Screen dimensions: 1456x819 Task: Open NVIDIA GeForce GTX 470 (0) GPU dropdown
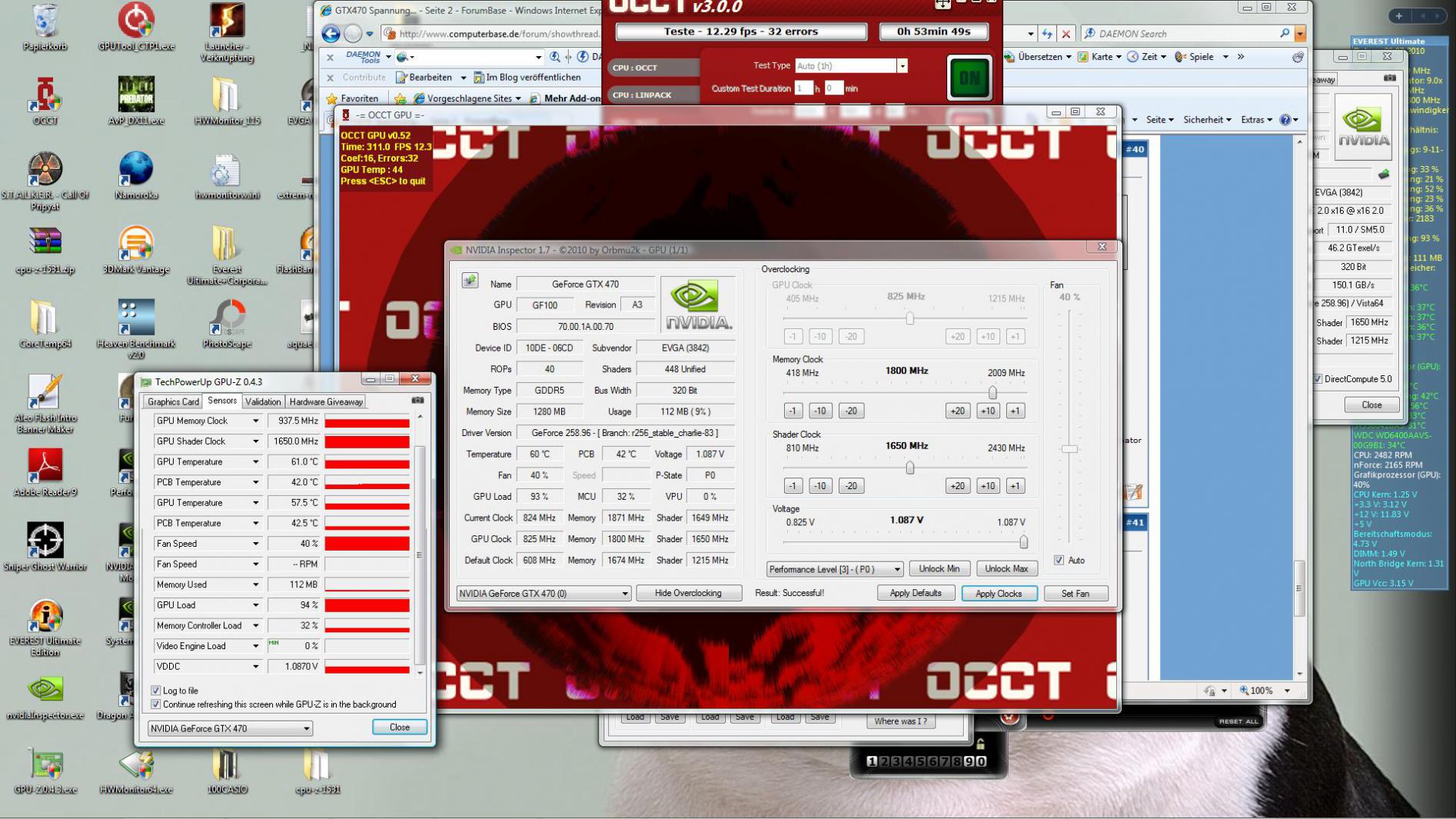[544, 594]
